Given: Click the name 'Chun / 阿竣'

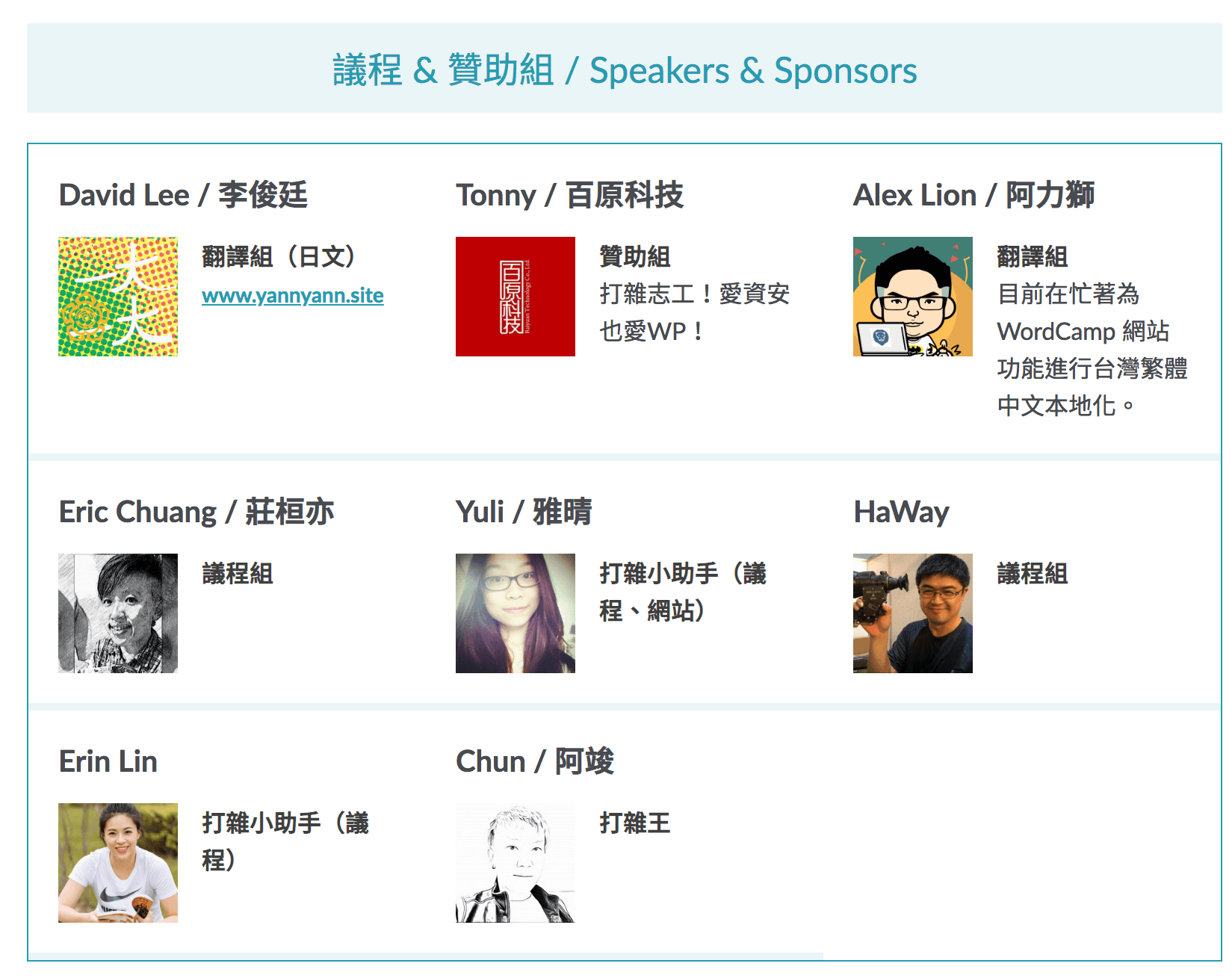Looking at the screenshot, I should pyautogui.click(x=535, y=761).
